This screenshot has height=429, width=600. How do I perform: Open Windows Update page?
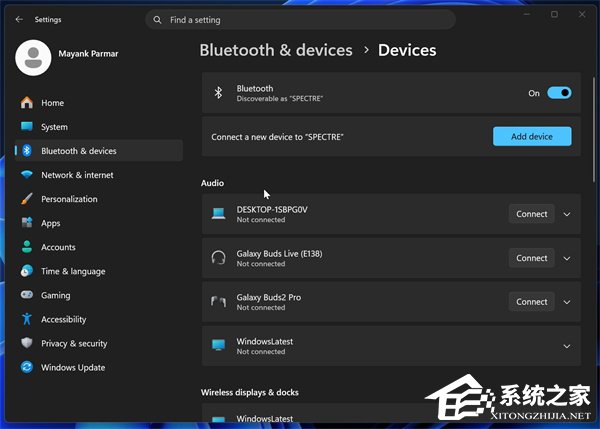tap(98, 367)
